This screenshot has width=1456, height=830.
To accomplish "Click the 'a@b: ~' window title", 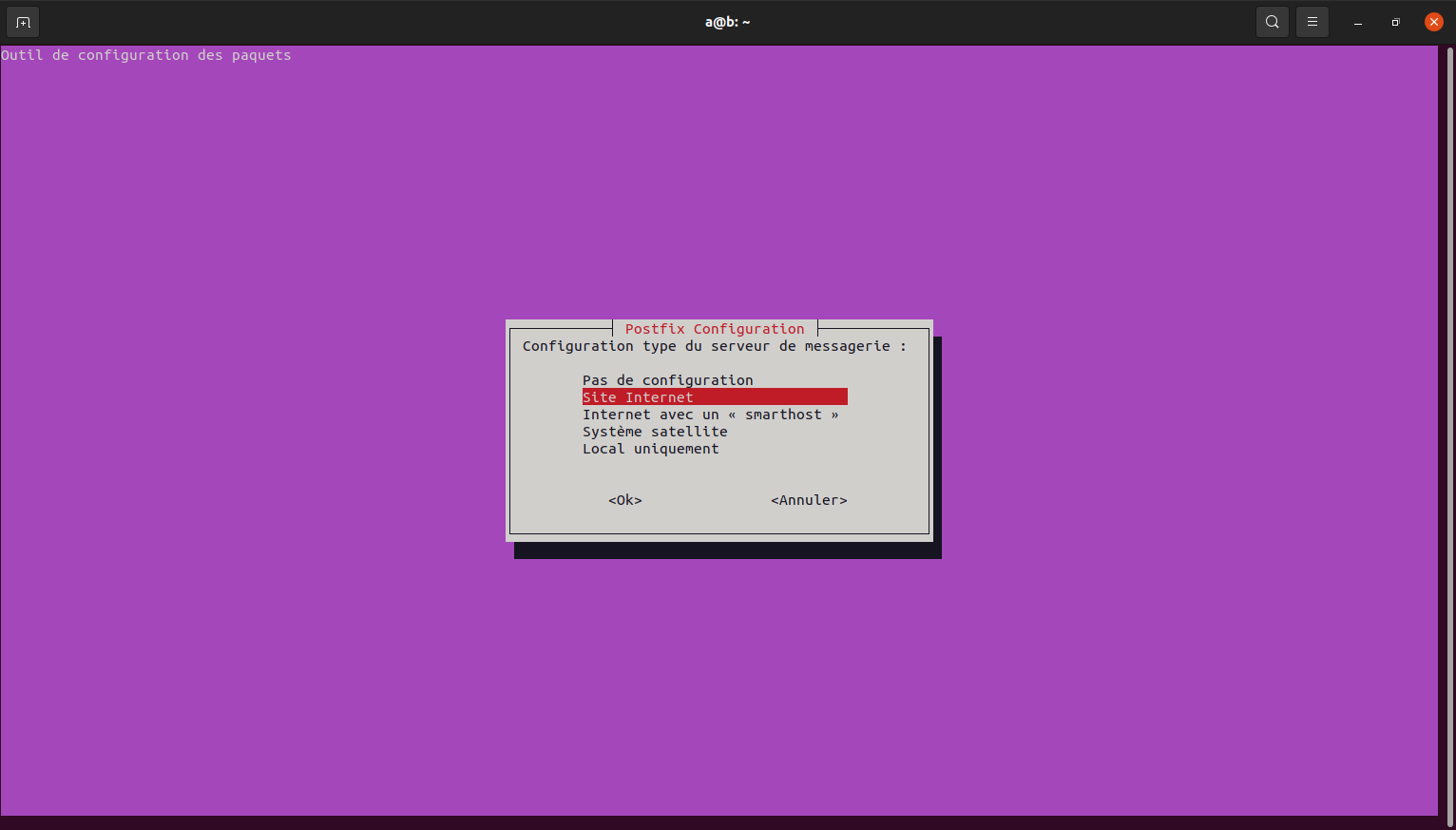I will (728, 22).
